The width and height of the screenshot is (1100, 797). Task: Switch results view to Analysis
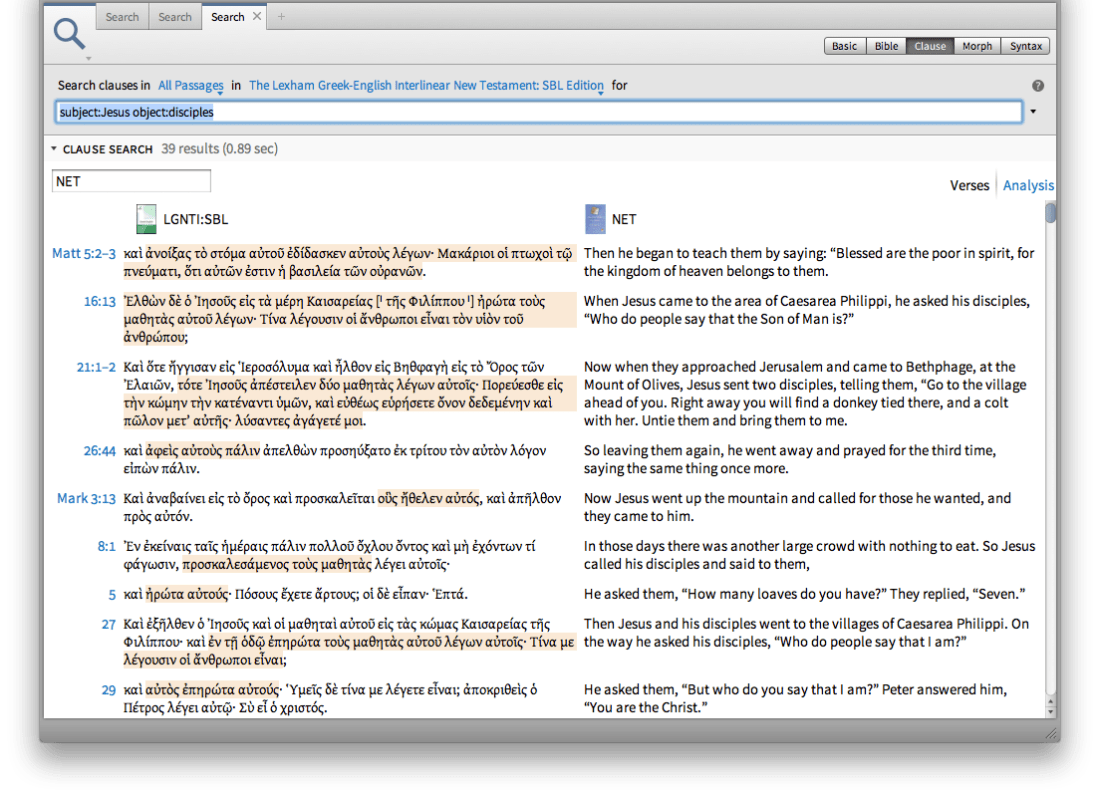pos(1028,185)
